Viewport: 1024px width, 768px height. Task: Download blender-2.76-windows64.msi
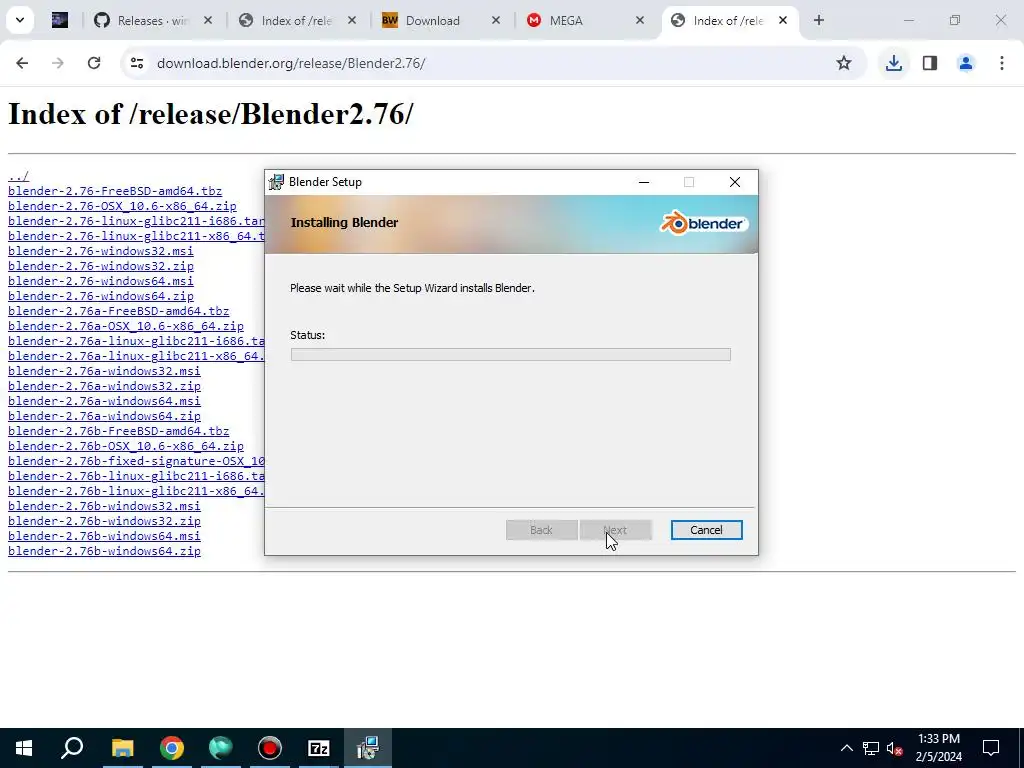point(101,281)
